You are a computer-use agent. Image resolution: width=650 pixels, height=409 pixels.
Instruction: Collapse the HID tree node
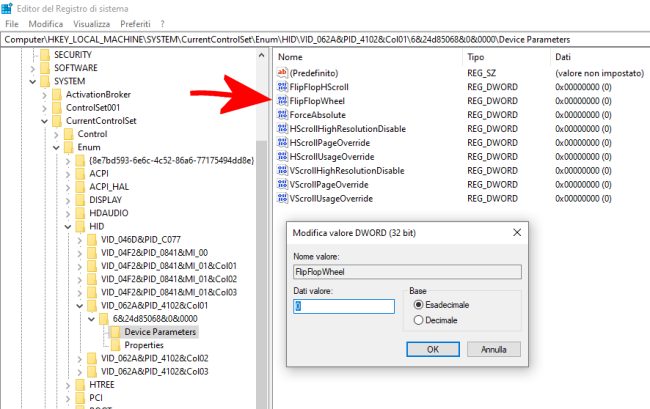tap(68, 227)
